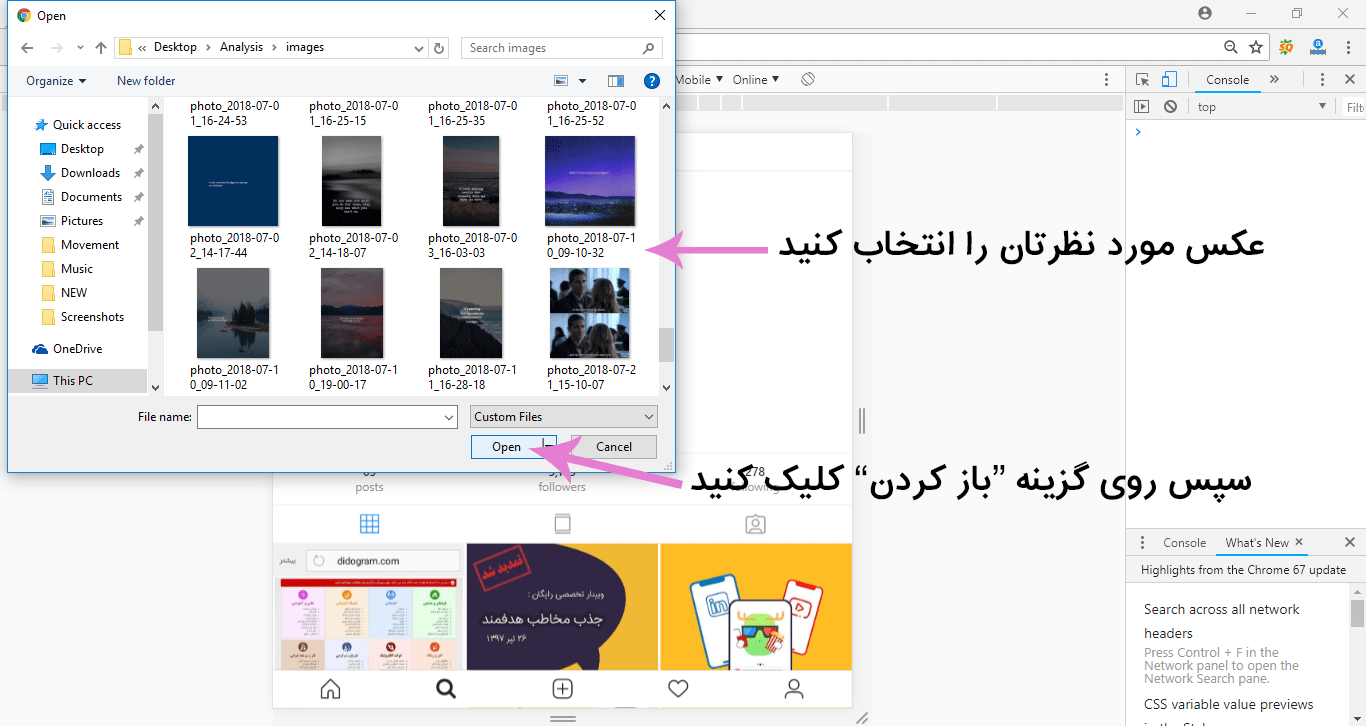The width and height of the screenshot is (1366, 726).
Task: Expand the Custom Files type dropdown
Action: click(x=564, y=417)
